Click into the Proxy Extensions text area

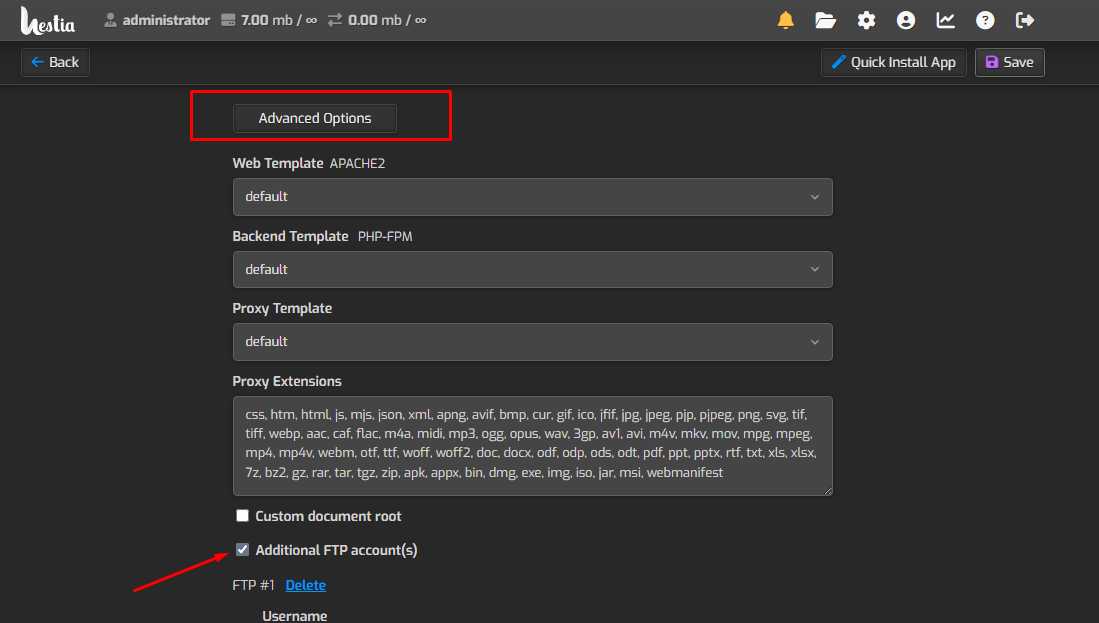click(x=532, y=446)
